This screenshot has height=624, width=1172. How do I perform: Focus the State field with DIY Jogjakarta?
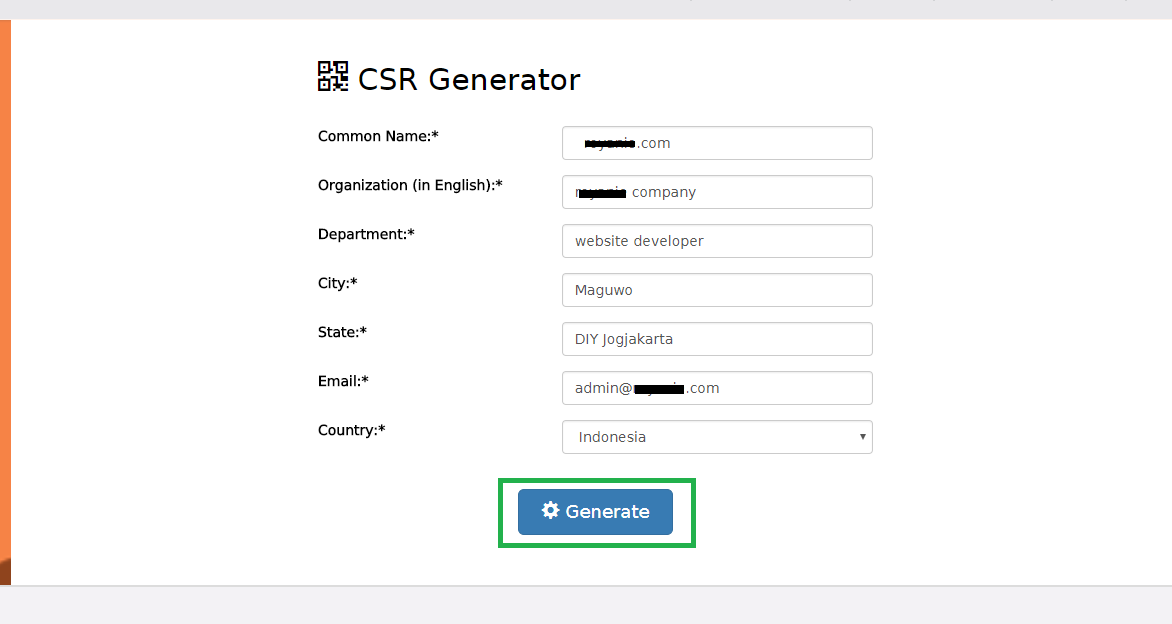(x=716, y=339)
